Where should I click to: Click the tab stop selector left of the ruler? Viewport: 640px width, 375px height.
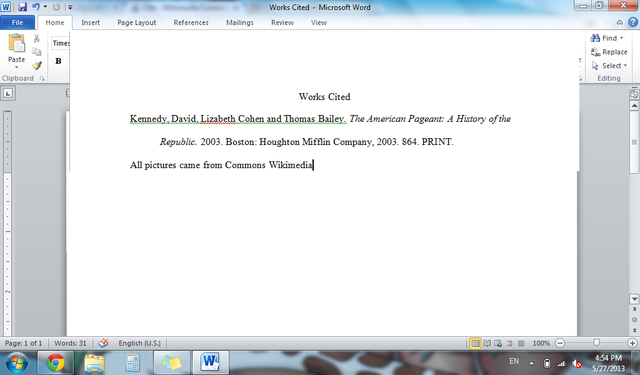click(7, 93)
